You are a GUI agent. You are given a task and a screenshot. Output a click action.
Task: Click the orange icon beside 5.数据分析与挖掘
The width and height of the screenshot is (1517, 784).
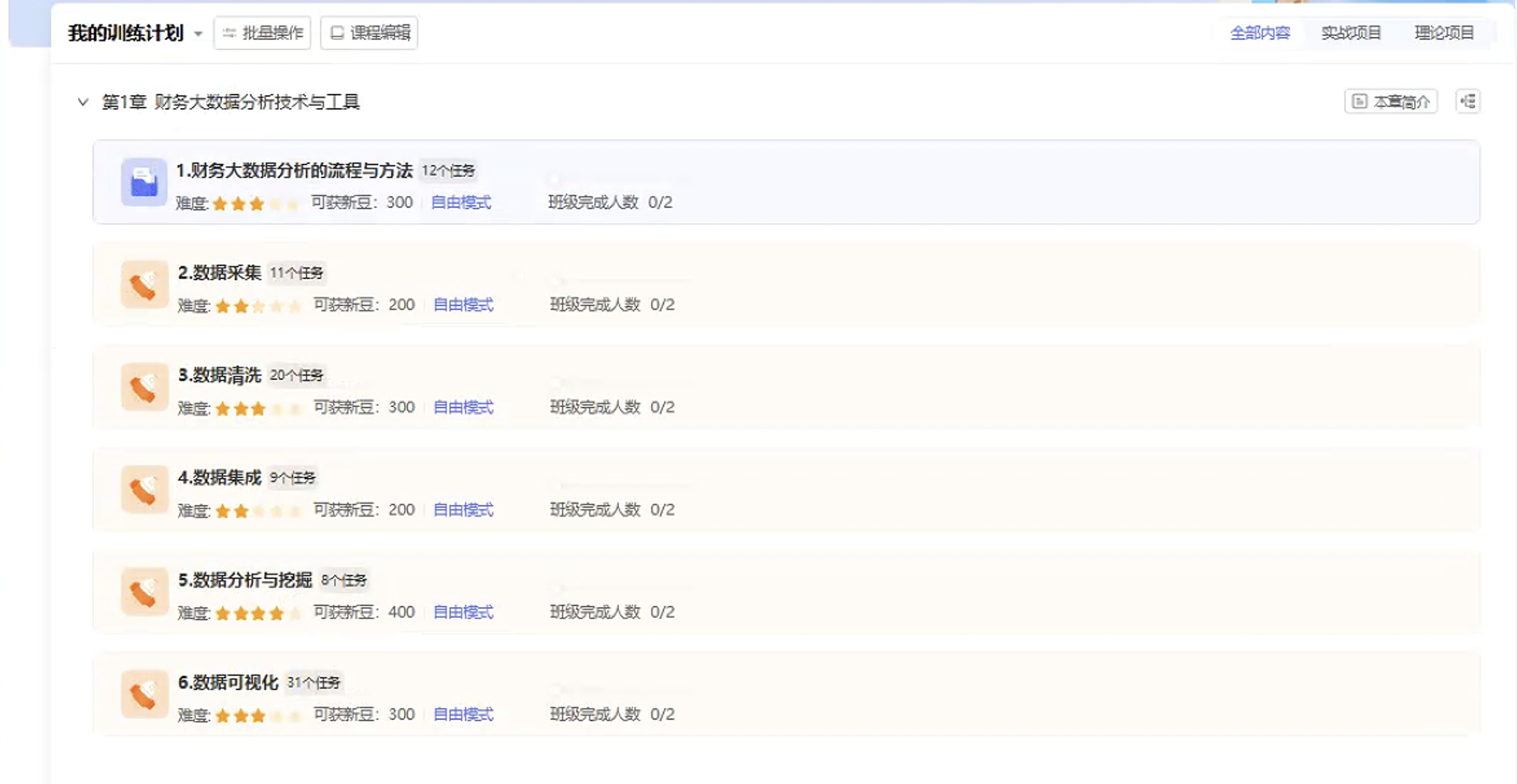(x=144, y=592)
